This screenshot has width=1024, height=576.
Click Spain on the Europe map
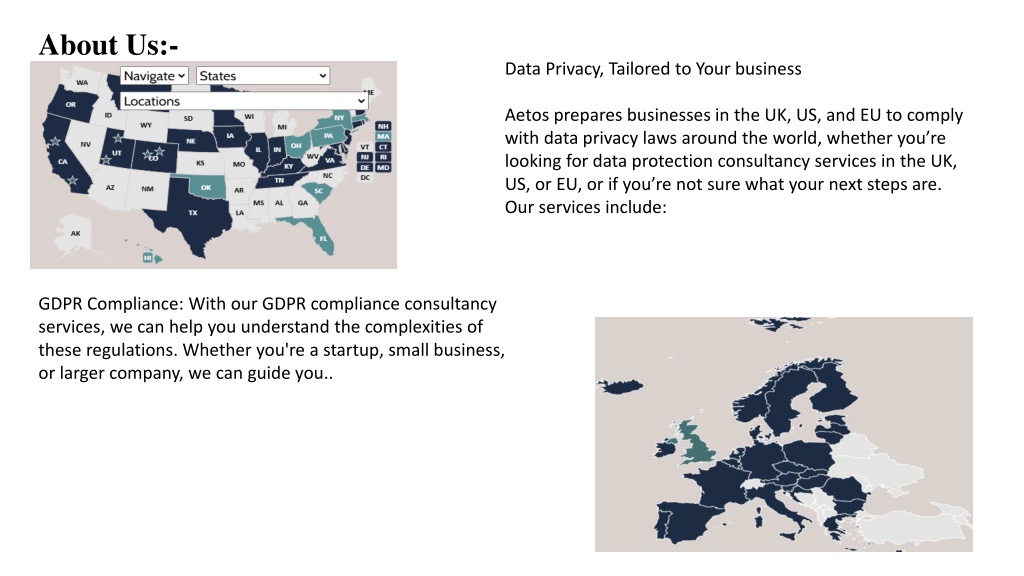683,520
